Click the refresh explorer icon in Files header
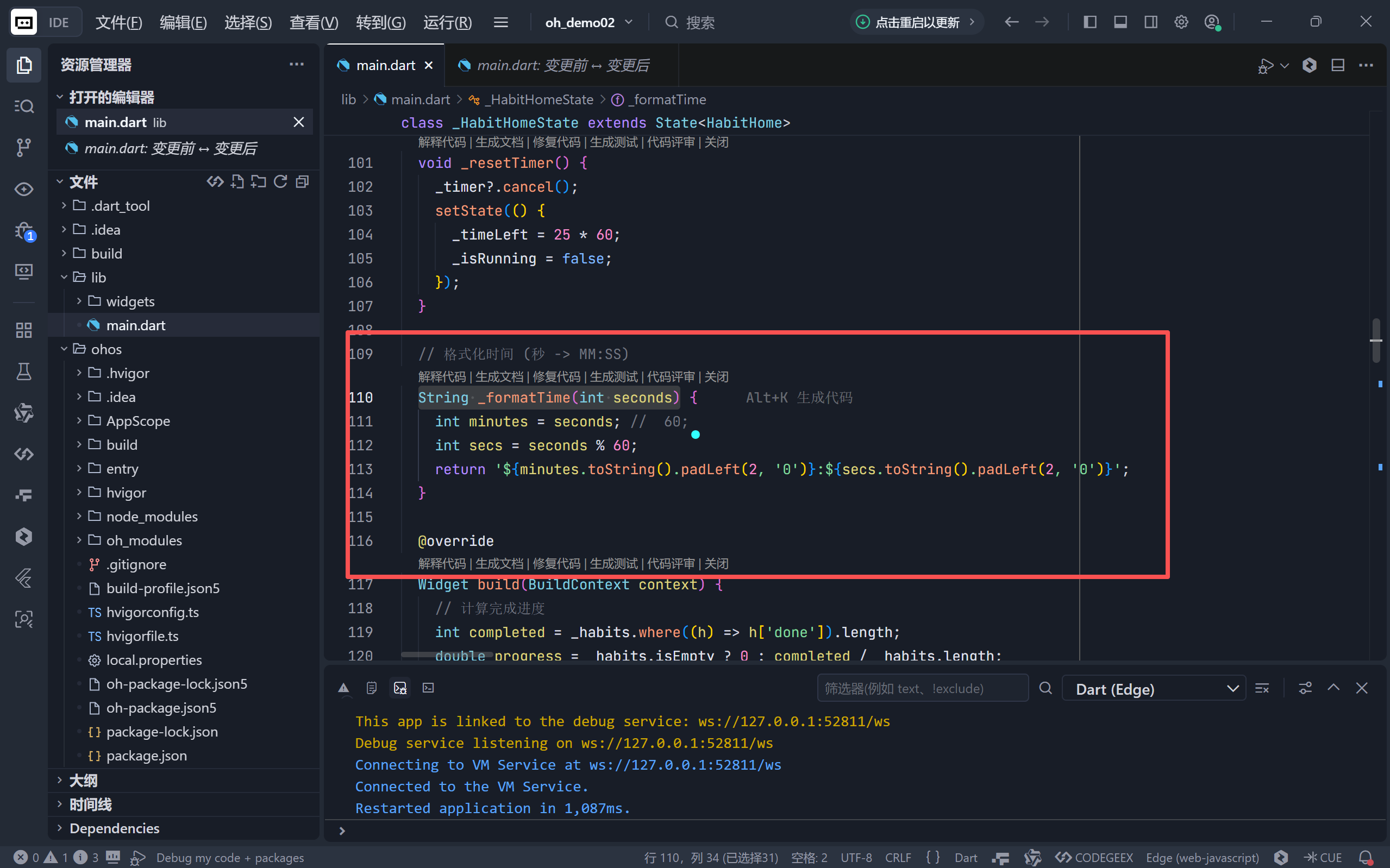 coord(280,182)
